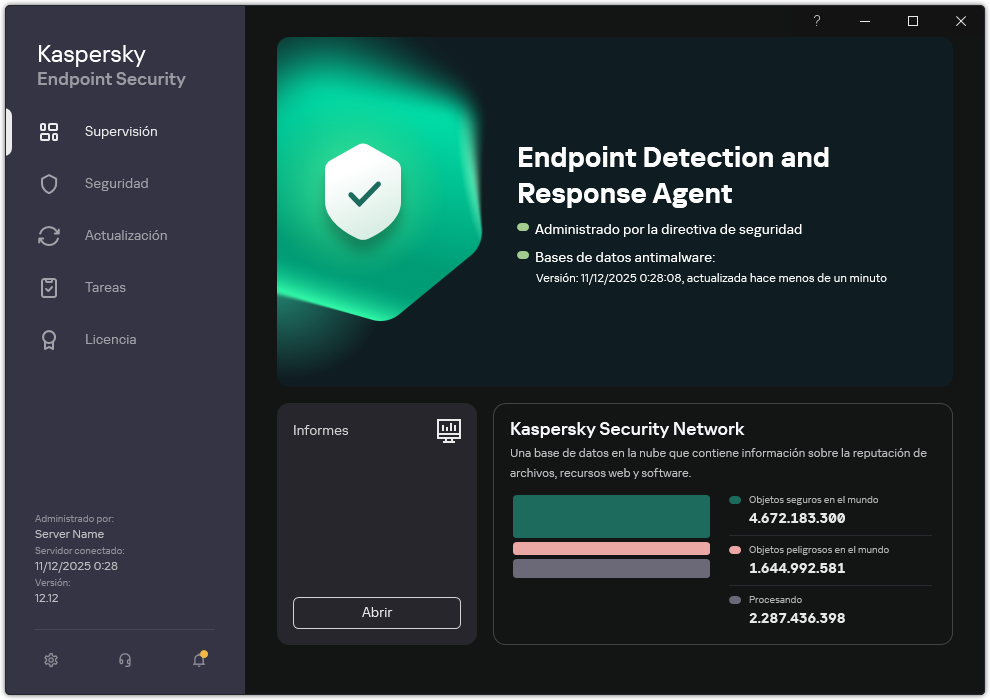Click the green safe objects bar
This screenshot has height=700, width=990.
(x=611, y=515)
